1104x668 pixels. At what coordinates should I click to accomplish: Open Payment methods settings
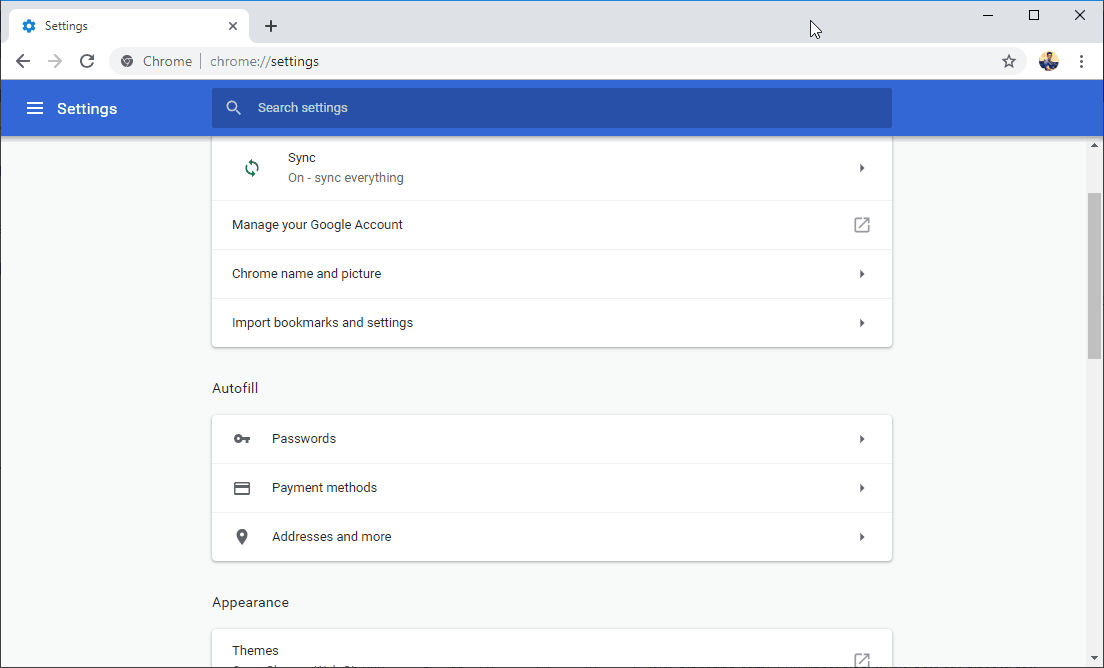552,488
